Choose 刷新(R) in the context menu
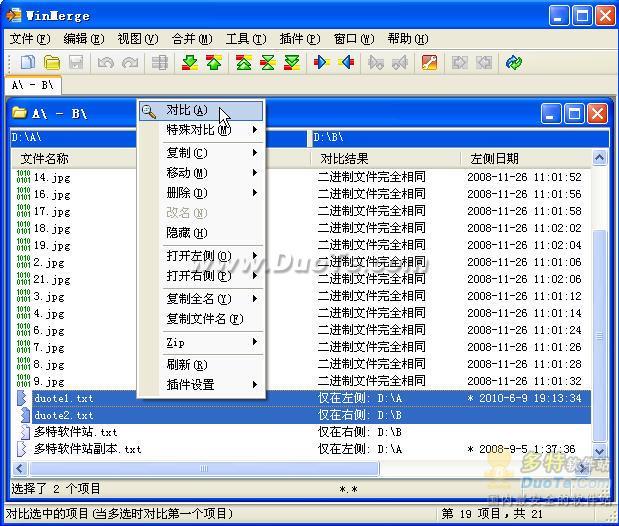 [201, 364]
